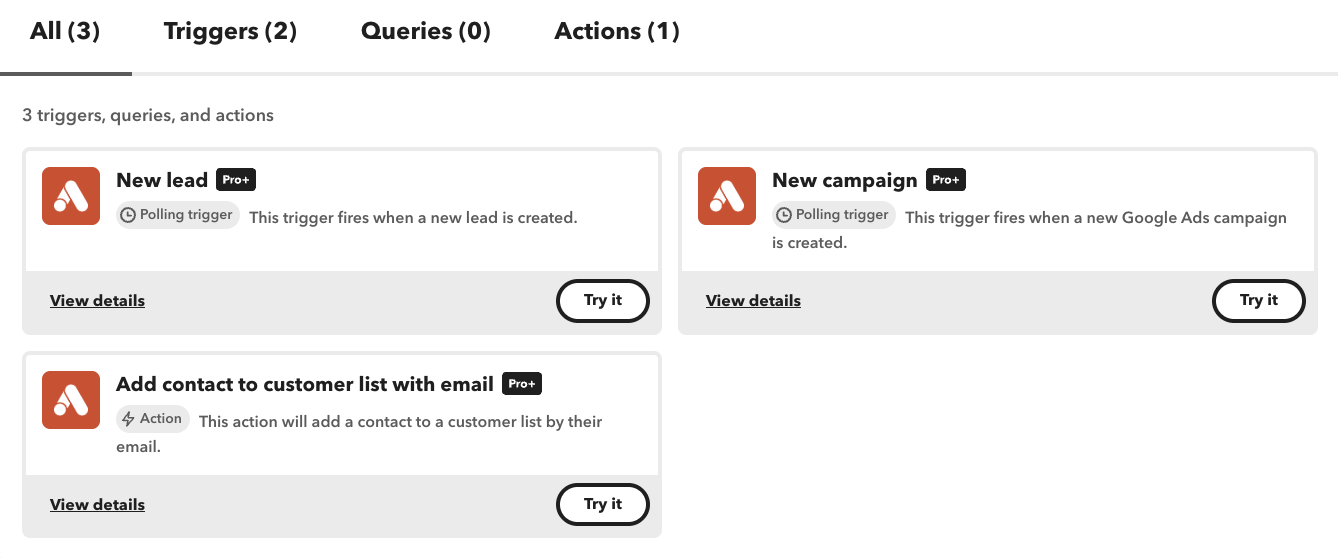Open View details for New campaign
Screen dimensions: 1338x558
pos(753,301)
